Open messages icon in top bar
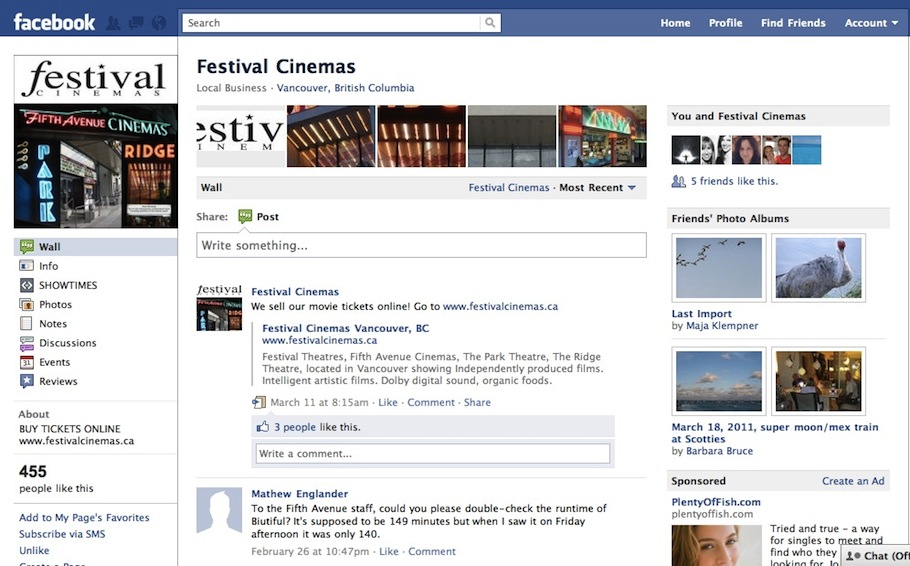The width and height of the screenshot is (910, 566). point(136,23)
